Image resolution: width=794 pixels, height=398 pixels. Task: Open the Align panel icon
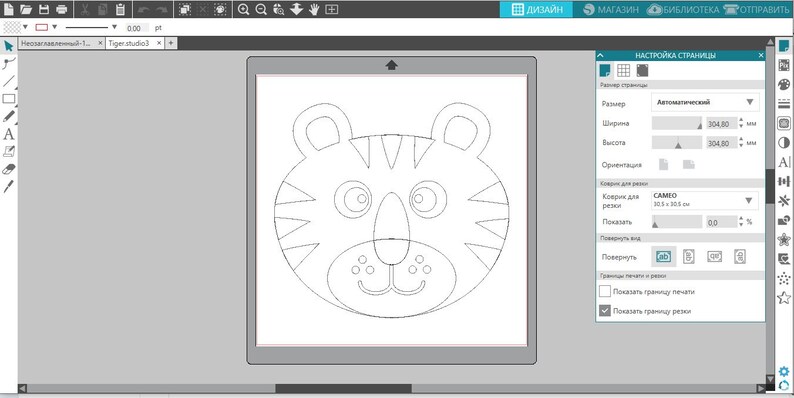[x=784, y=181]
